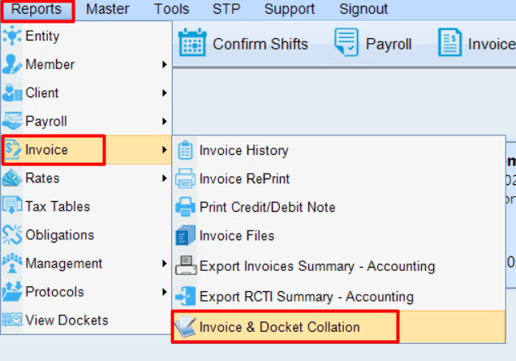The image size is (516, 361).
Task: Click the Tax Tables icon
Action: [x=12, y=206]
